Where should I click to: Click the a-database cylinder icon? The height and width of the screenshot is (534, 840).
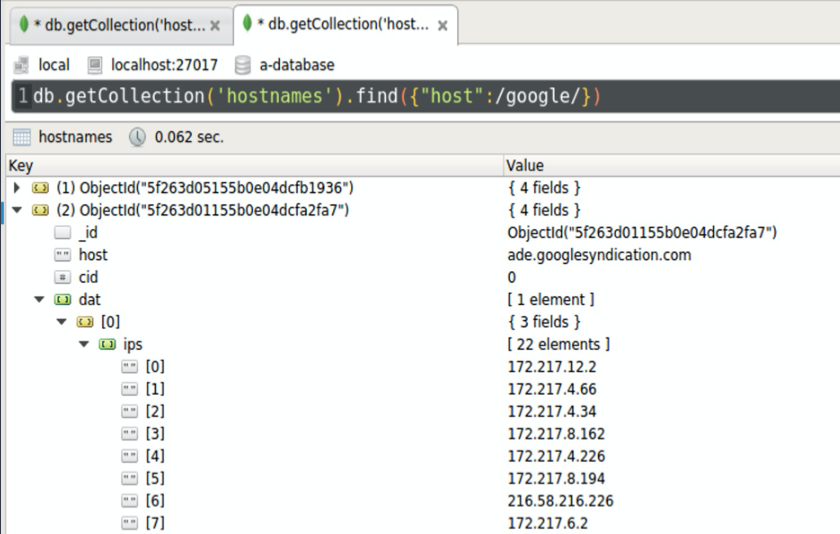[x=242, y=65]
